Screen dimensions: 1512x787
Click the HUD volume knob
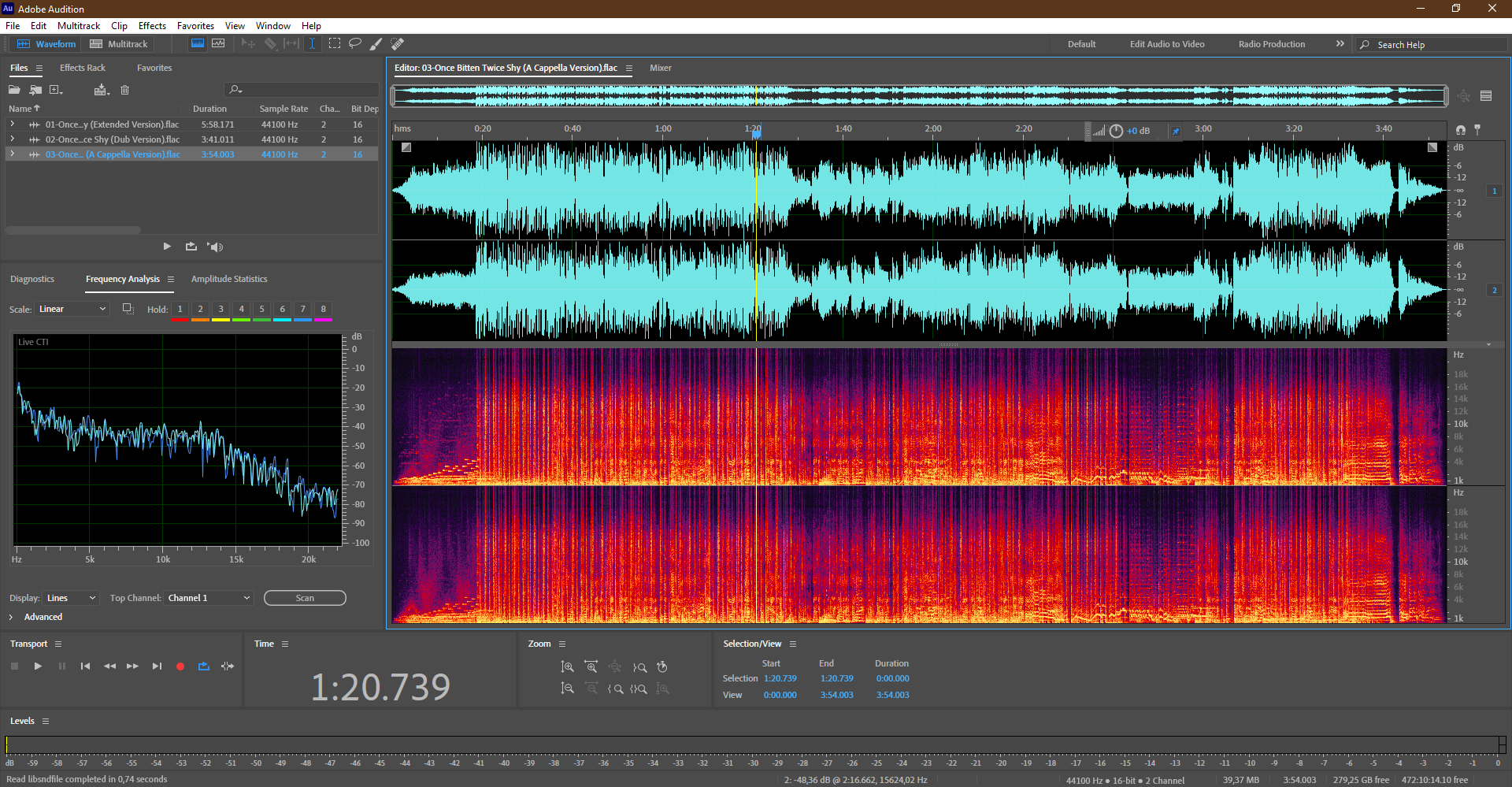pyautogui.click(x=1116, y=131)
